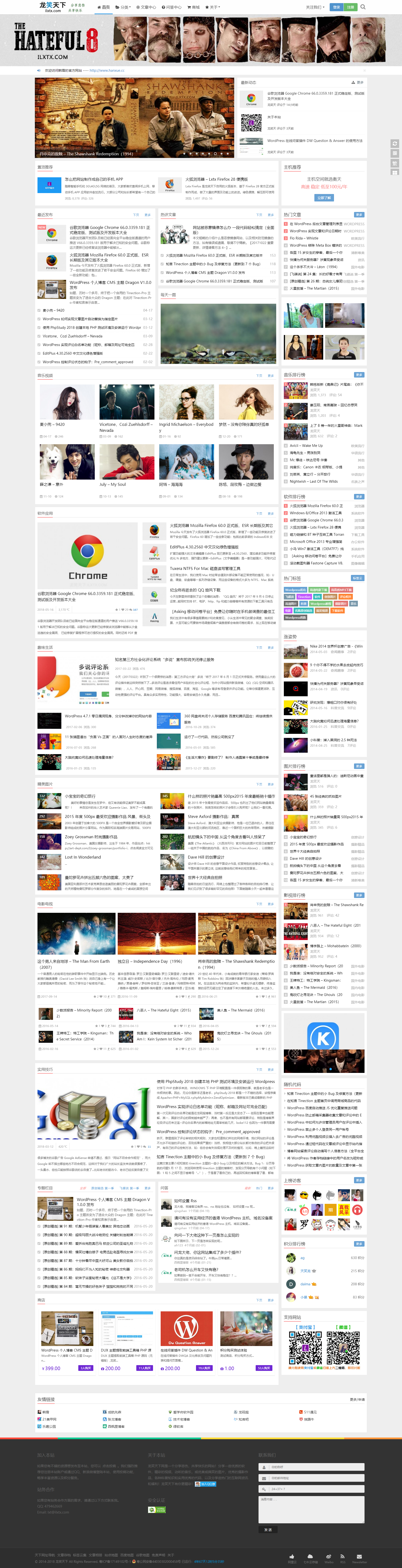Click the Firefox icon in 软件应用 list
Viewport: 402px width, 1568px height.
click(154, 531)
